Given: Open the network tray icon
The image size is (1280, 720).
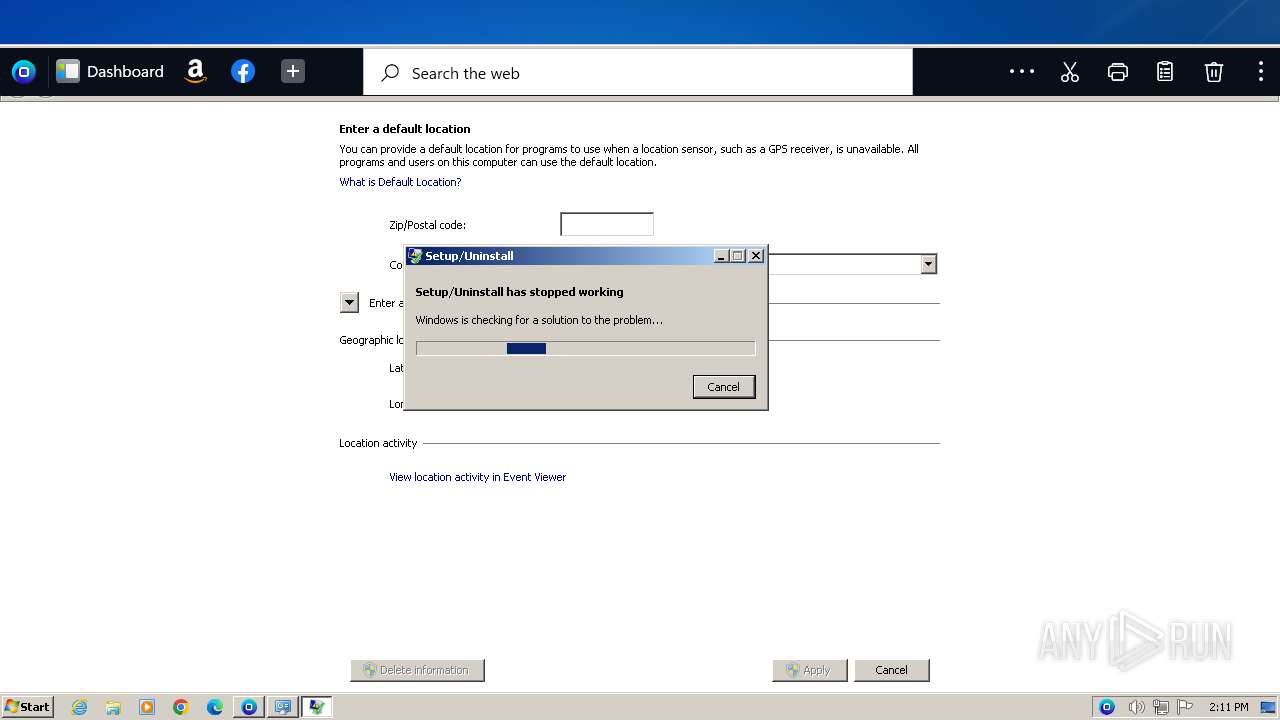Looking at the screenshot, I should pos(1161,707).
